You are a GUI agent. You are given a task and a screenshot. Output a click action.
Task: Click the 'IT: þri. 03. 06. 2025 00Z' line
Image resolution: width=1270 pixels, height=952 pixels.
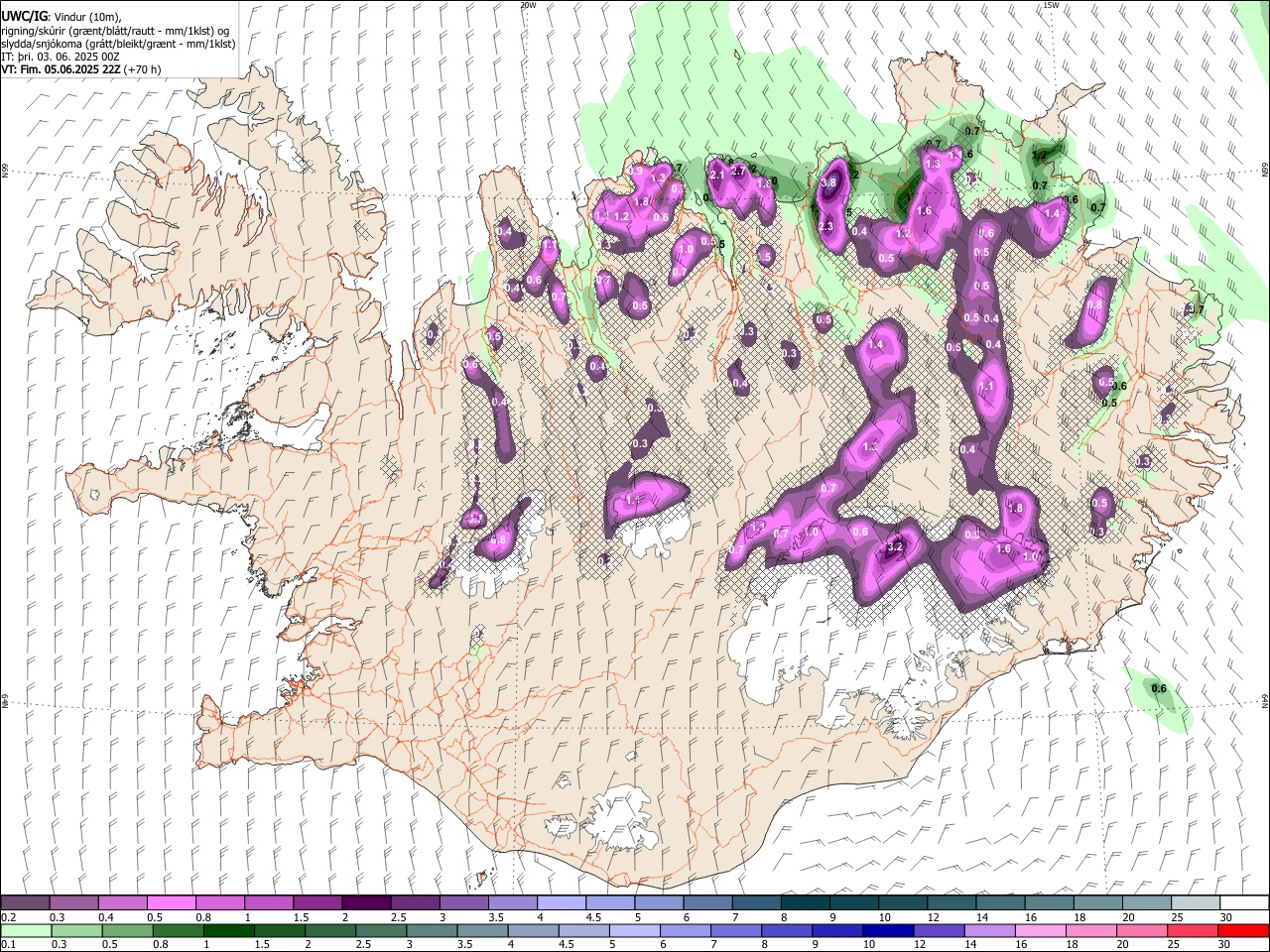click(x=61, y=57)
